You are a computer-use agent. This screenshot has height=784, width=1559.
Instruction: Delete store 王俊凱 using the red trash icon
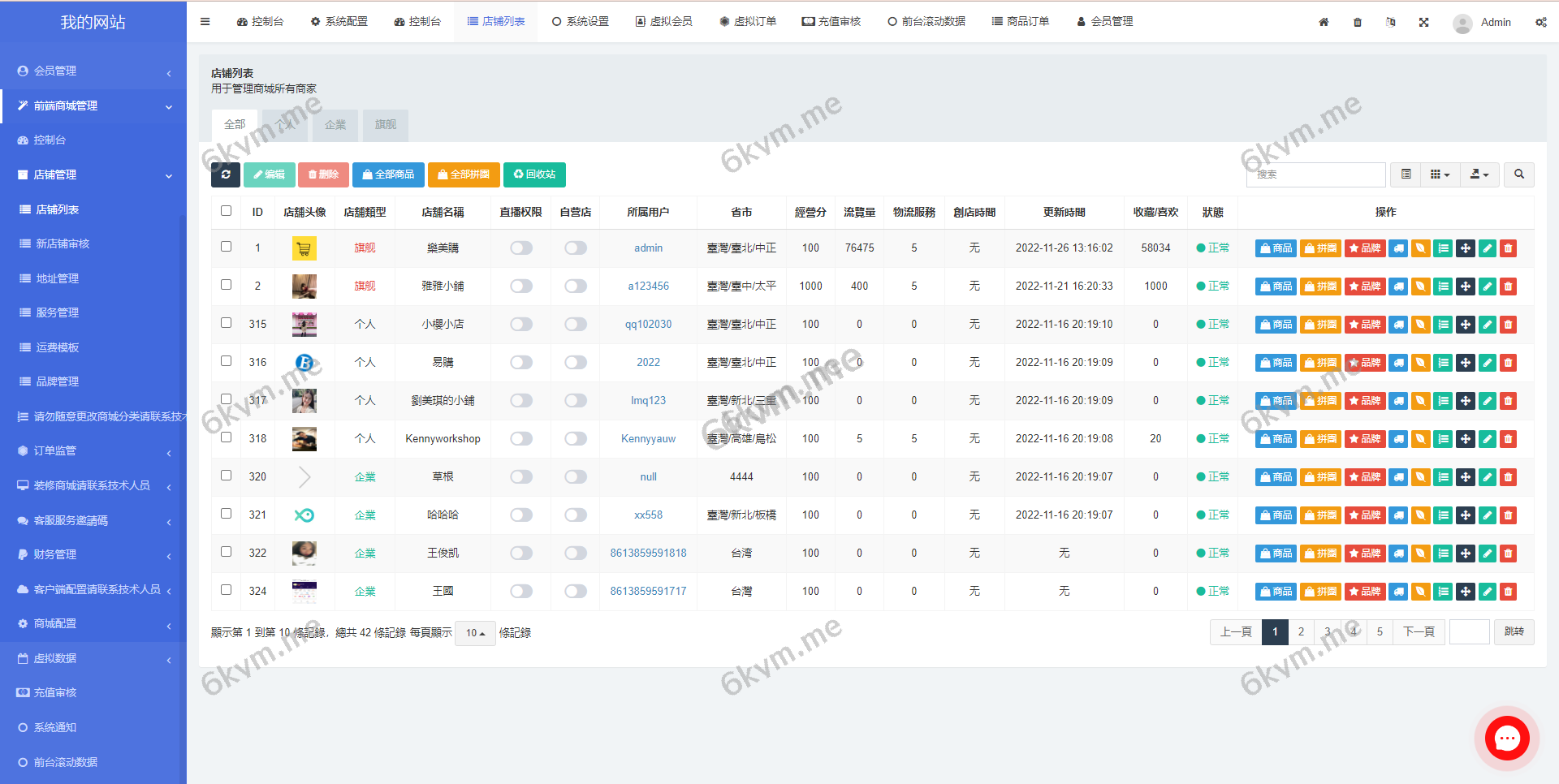click(1509, 553)
